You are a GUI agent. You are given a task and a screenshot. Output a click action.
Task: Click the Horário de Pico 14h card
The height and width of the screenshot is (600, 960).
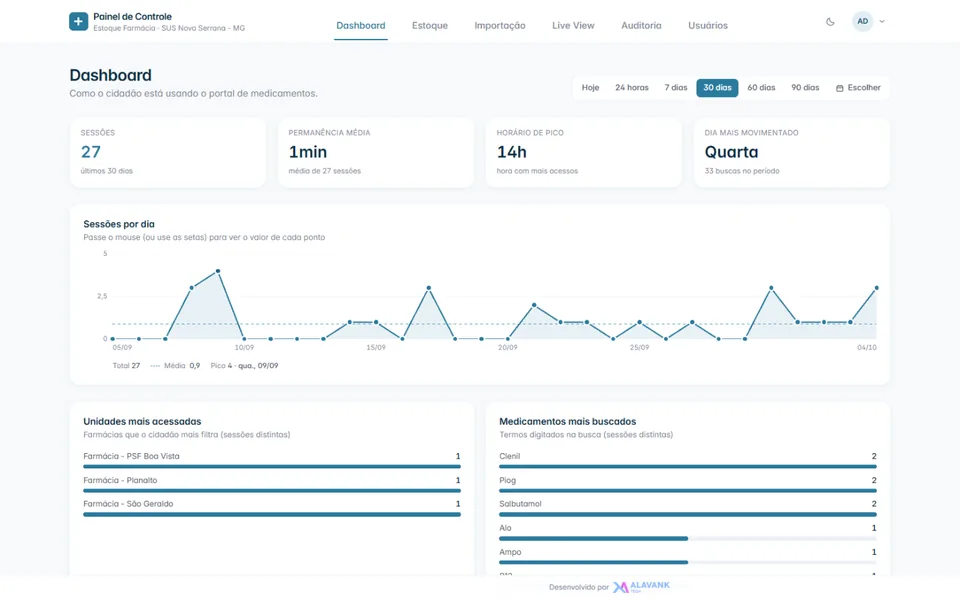(583, 152)
